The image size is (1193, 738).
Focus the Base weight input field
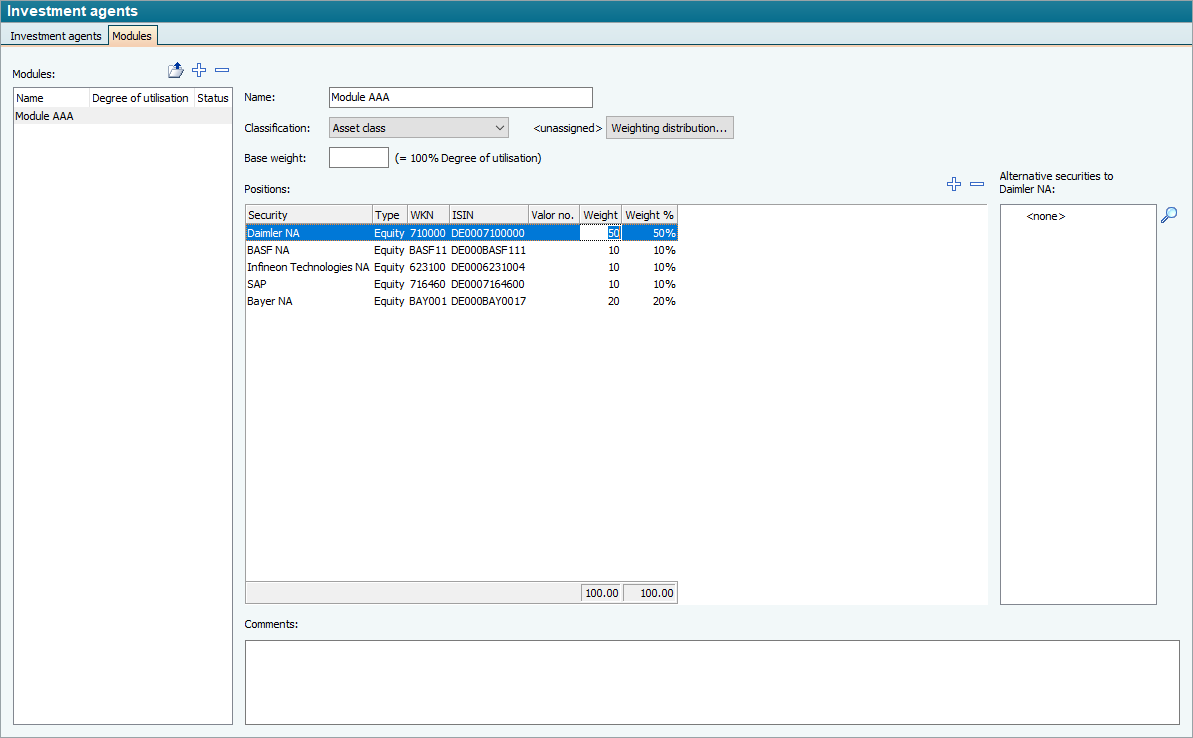358,158
